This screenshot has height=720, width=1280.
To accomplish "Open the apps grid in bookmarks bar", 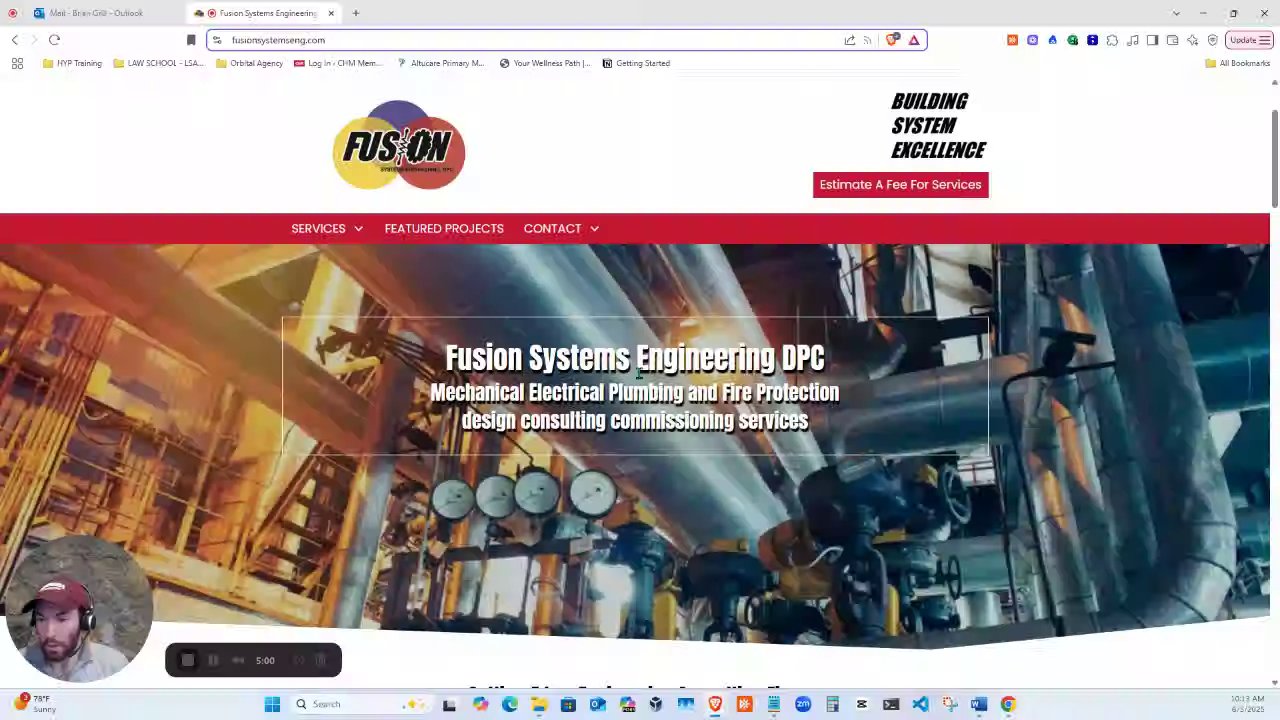I will coord(17,63).
